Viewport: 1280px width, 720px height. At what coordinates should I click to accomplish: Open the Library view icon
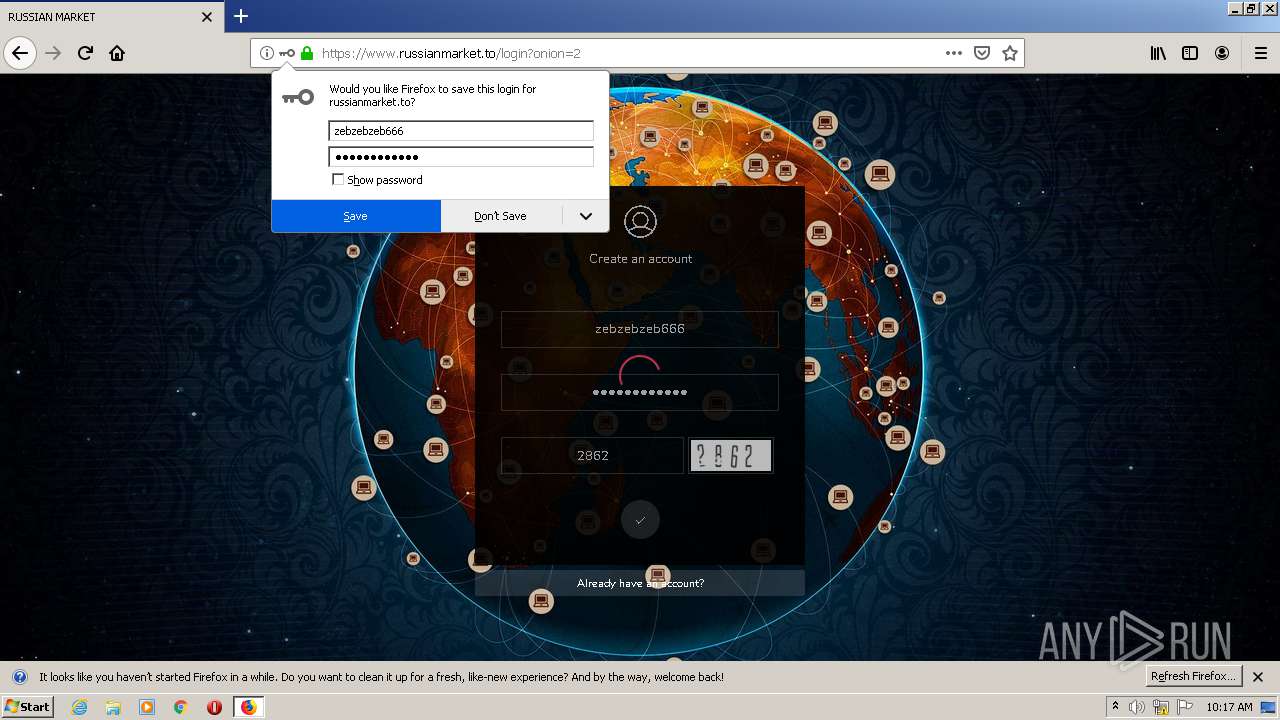click(1158, 53)
